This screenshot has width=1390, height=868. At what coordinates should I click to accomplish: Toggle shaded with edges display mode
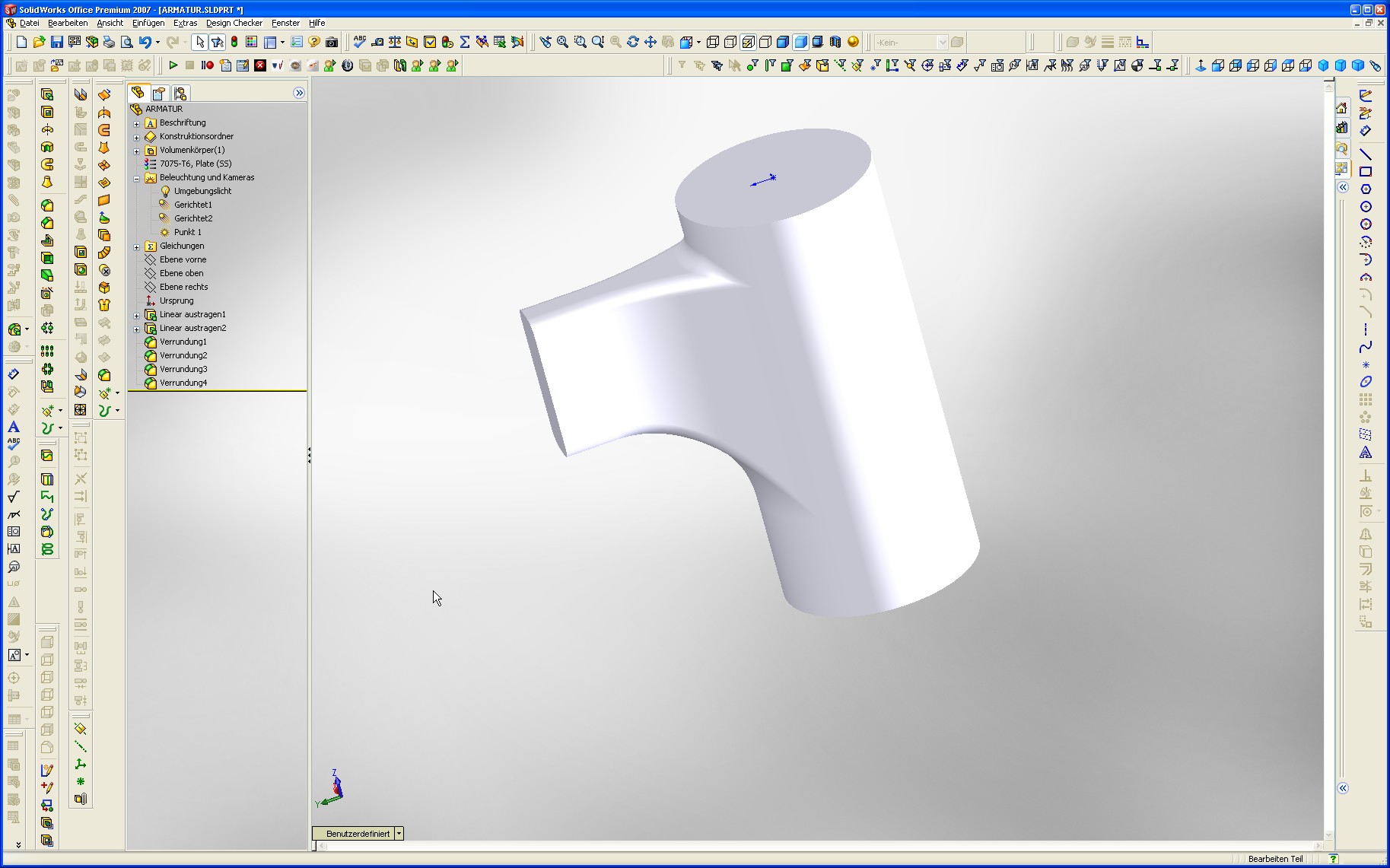(x=783, y=43)
